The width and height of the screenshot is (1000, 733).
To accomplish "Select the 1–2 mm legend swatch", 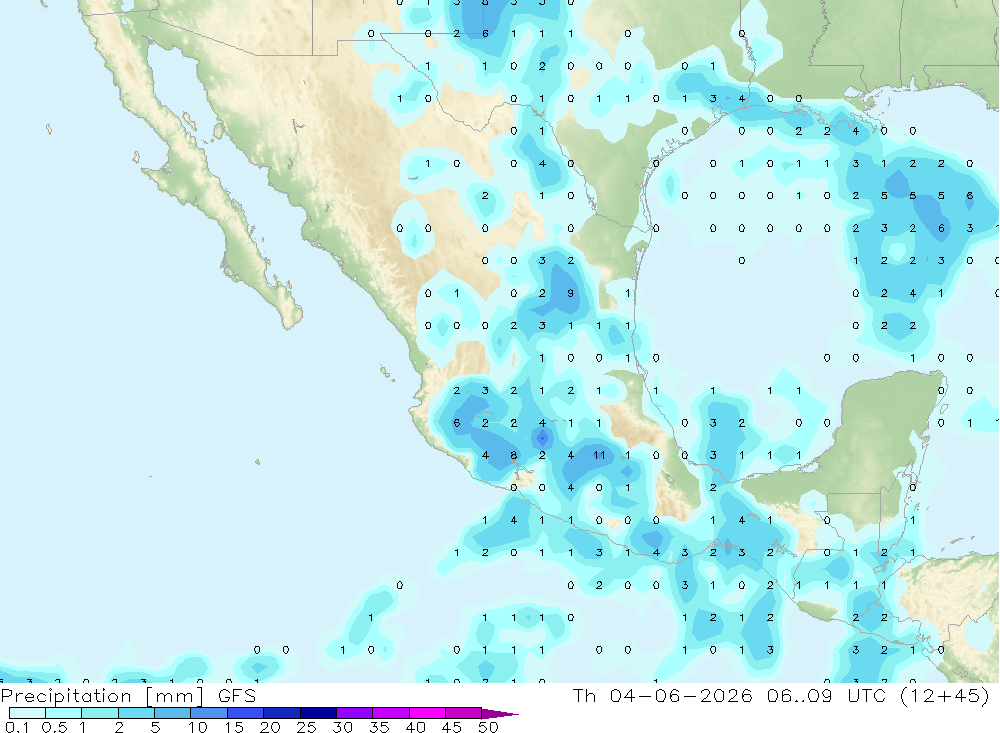I will coord(100,713).
